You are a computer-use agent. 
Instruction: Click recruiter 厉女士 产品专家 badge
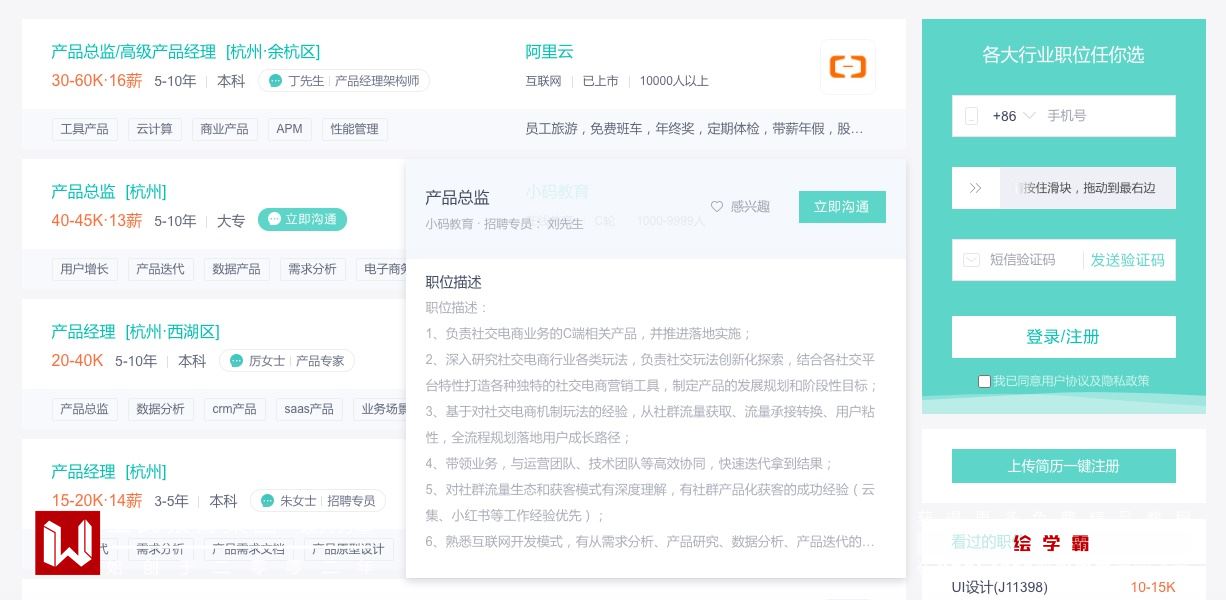pos(287,361)
